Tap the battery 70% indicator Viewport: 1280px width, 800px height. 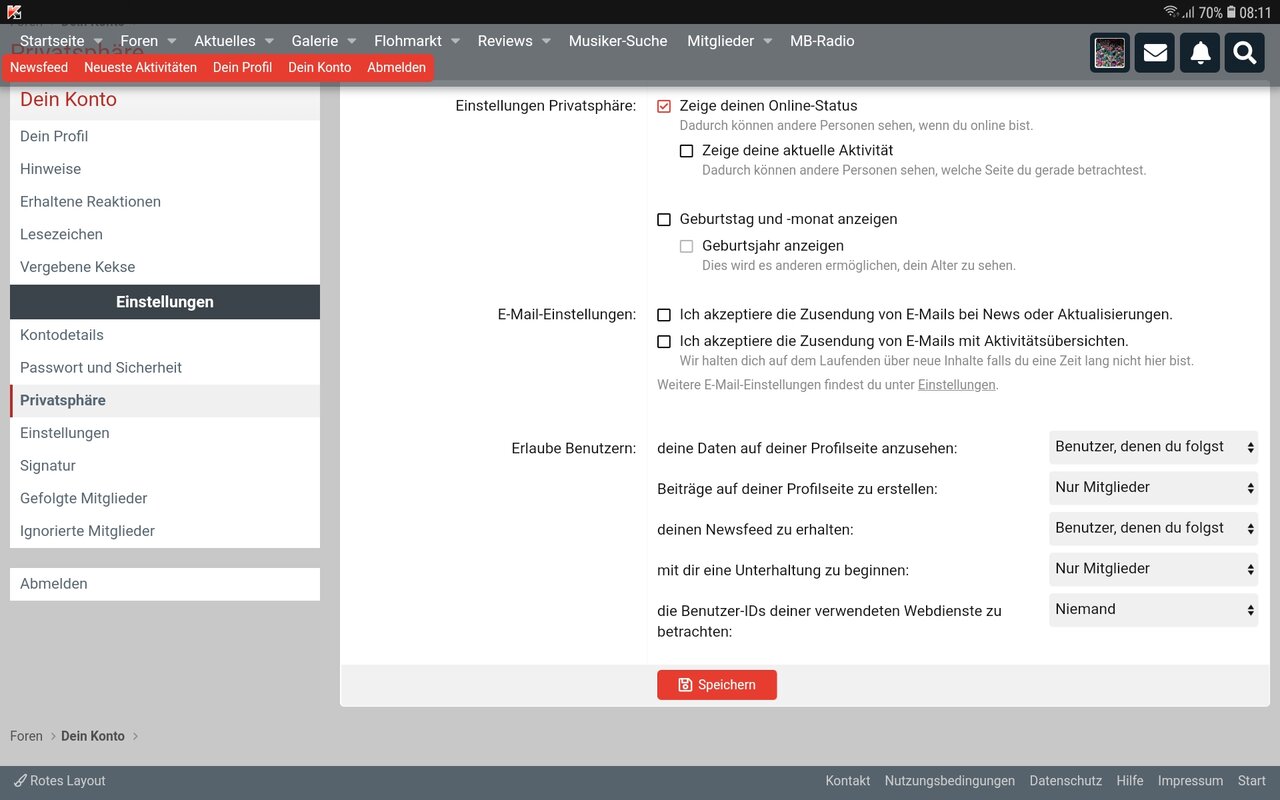[1216, 12]
